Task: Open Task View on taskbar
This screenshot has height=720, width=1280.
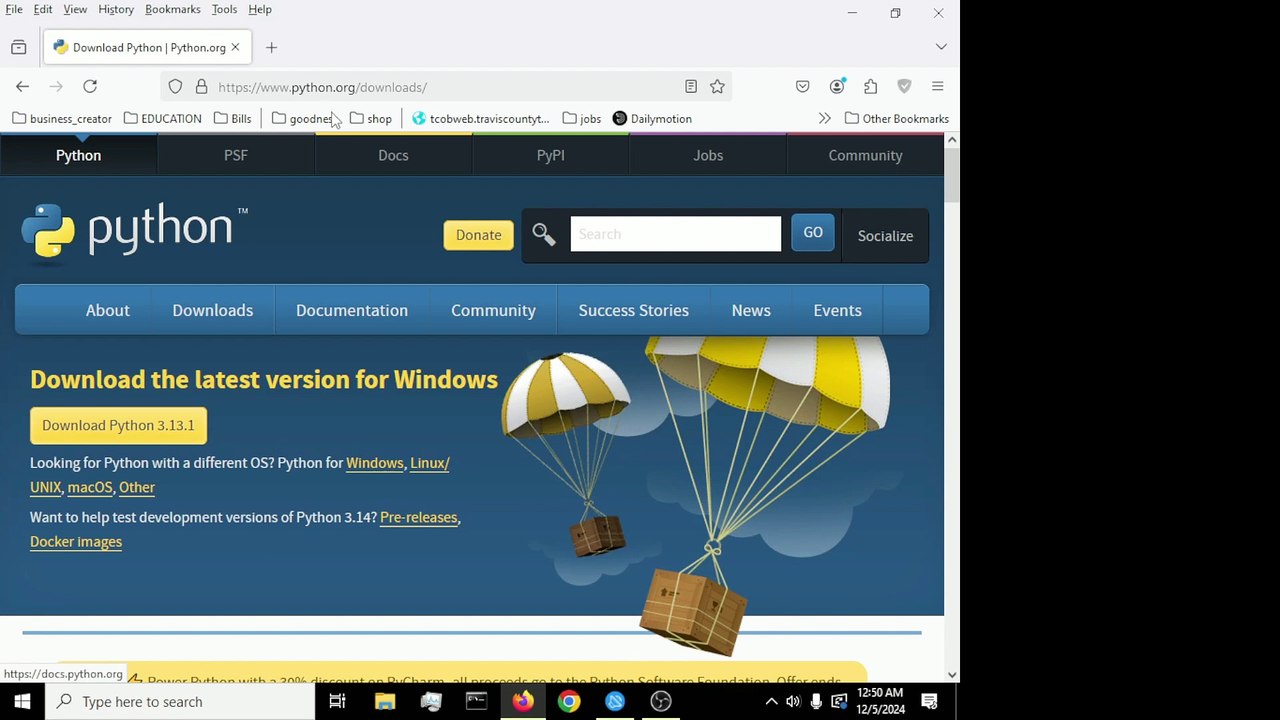Action: click(337, 702)
